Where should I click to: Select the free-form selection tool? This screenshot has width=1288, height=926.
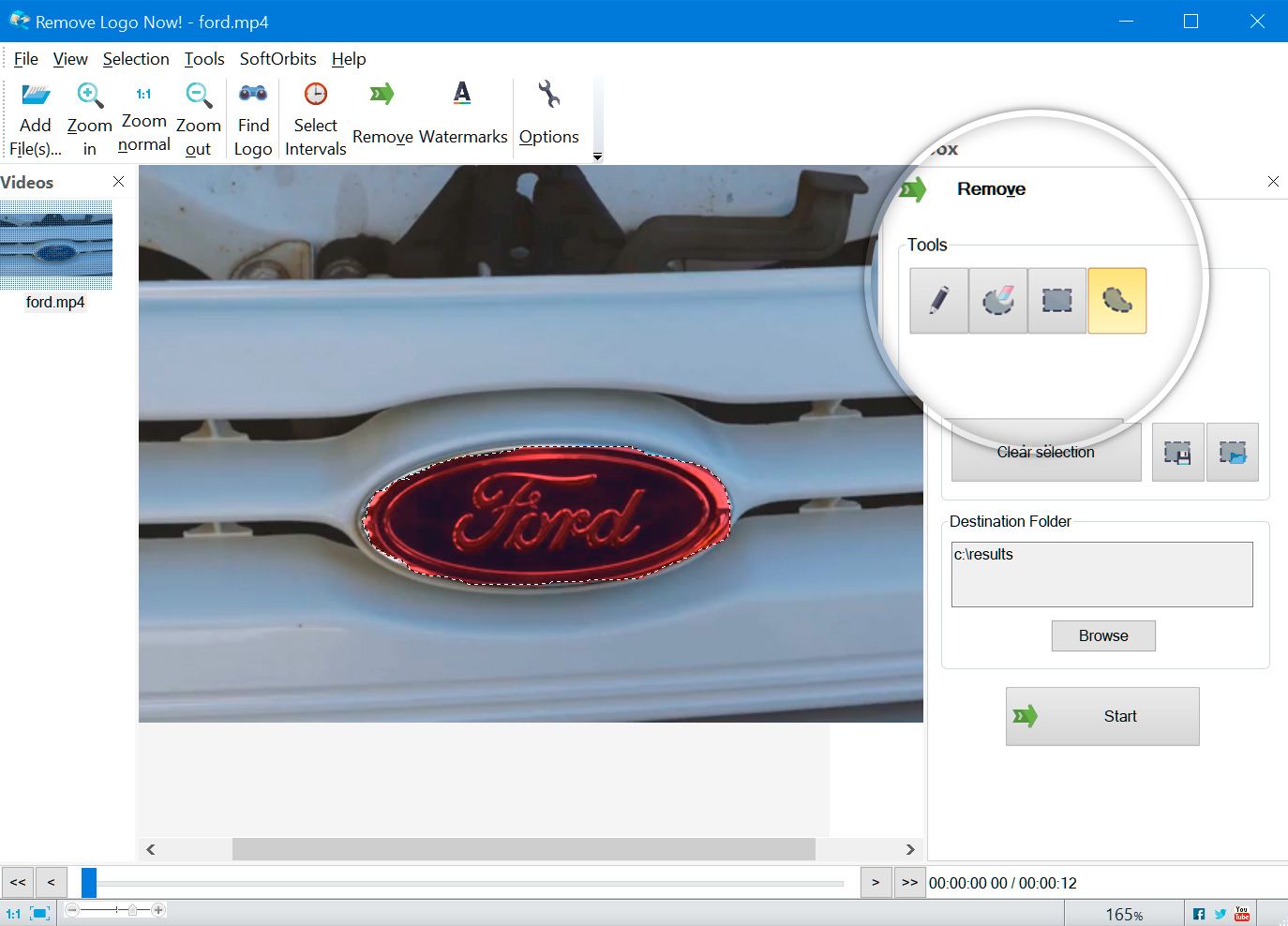pos(1117,301)
